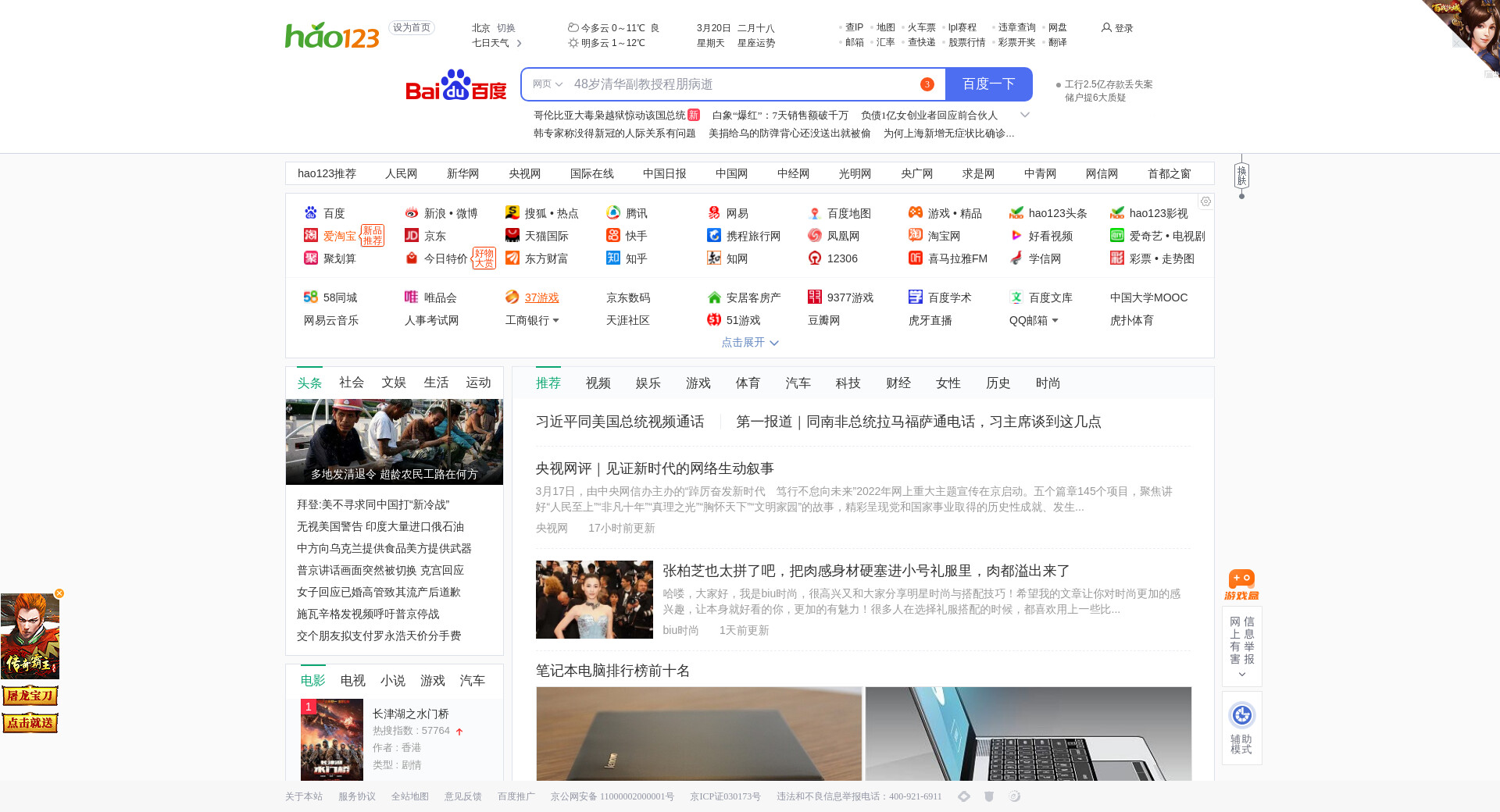The width and height of the screenshot is (1500, 812).
Task: Click the login user icon
Action: pos(1106,28)
